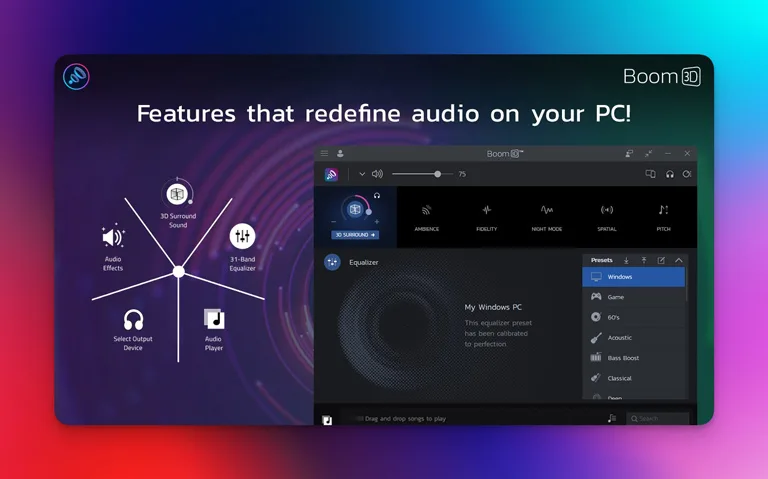Open the playlist icon near search
Viewport: 768px width, 479px height.
pos(612,418)
